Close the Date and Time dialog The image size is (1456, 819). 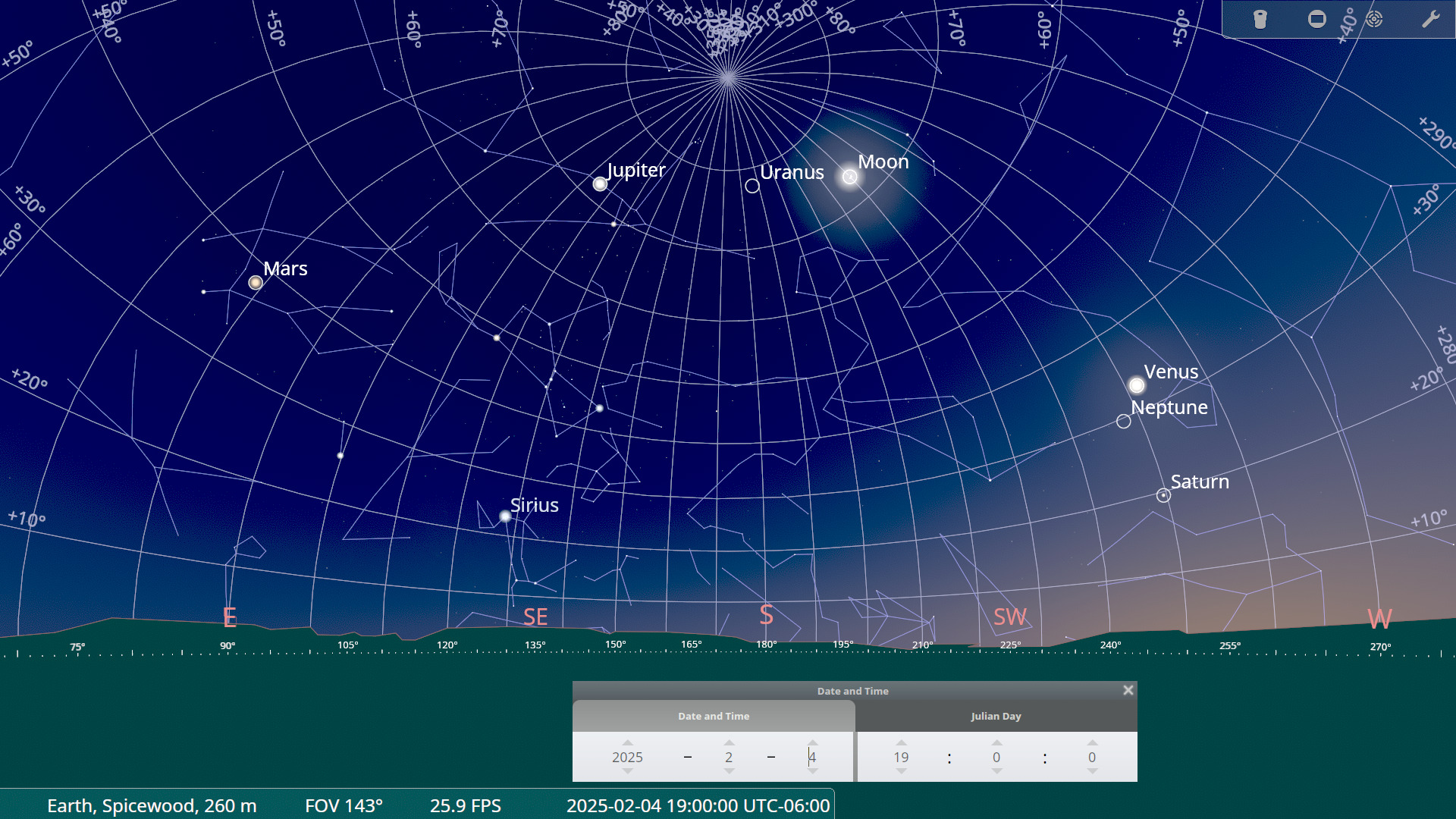1128,690
